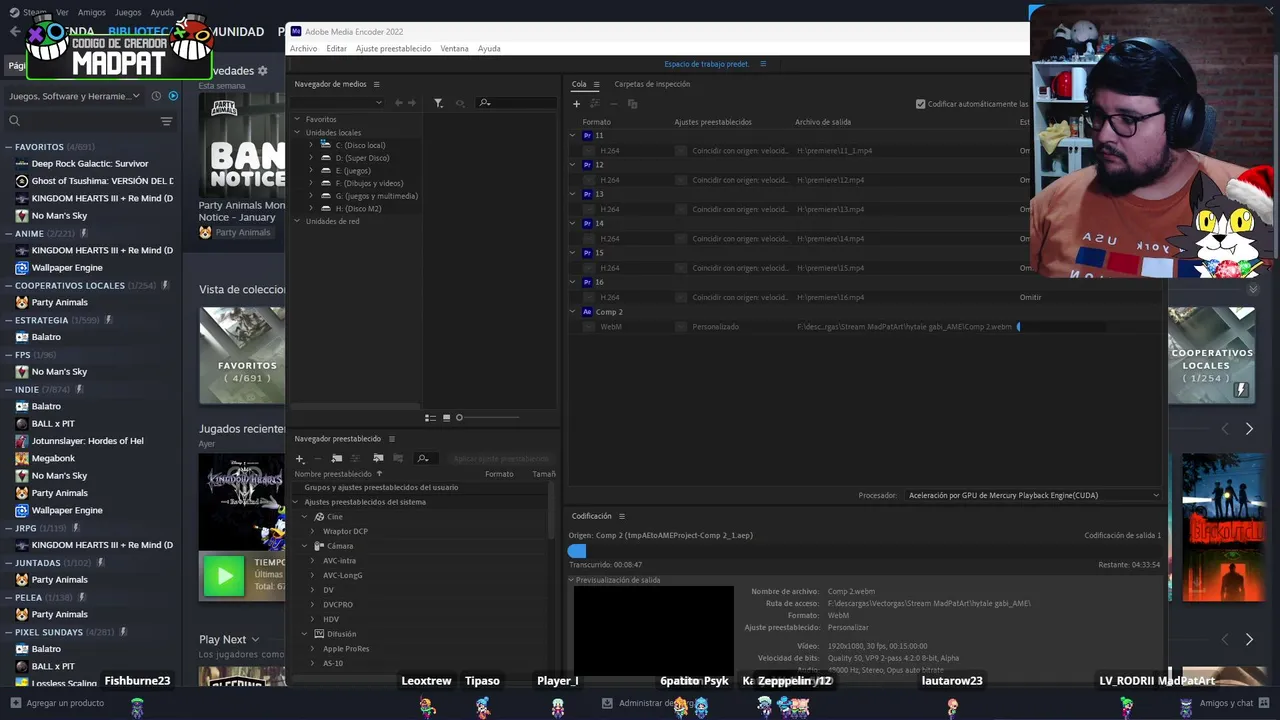The image size is (1280, 720).
Task: Collapse the Cámara preset category
Action: [305, 546]
